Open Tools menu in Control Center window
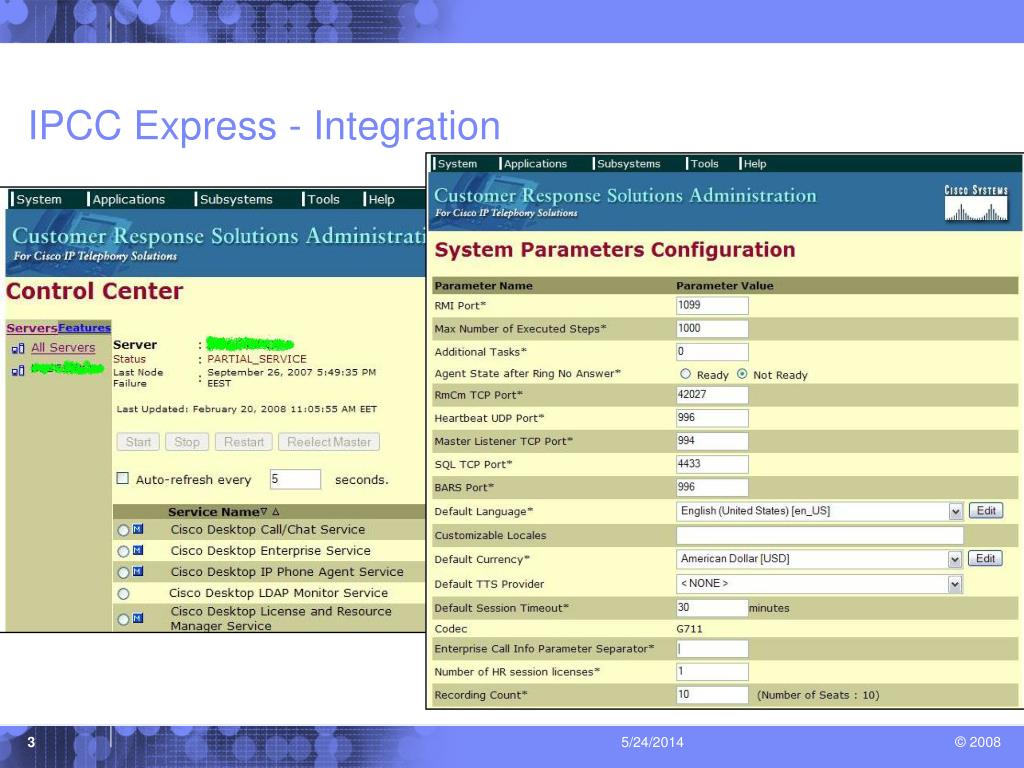 coord(323,199)
